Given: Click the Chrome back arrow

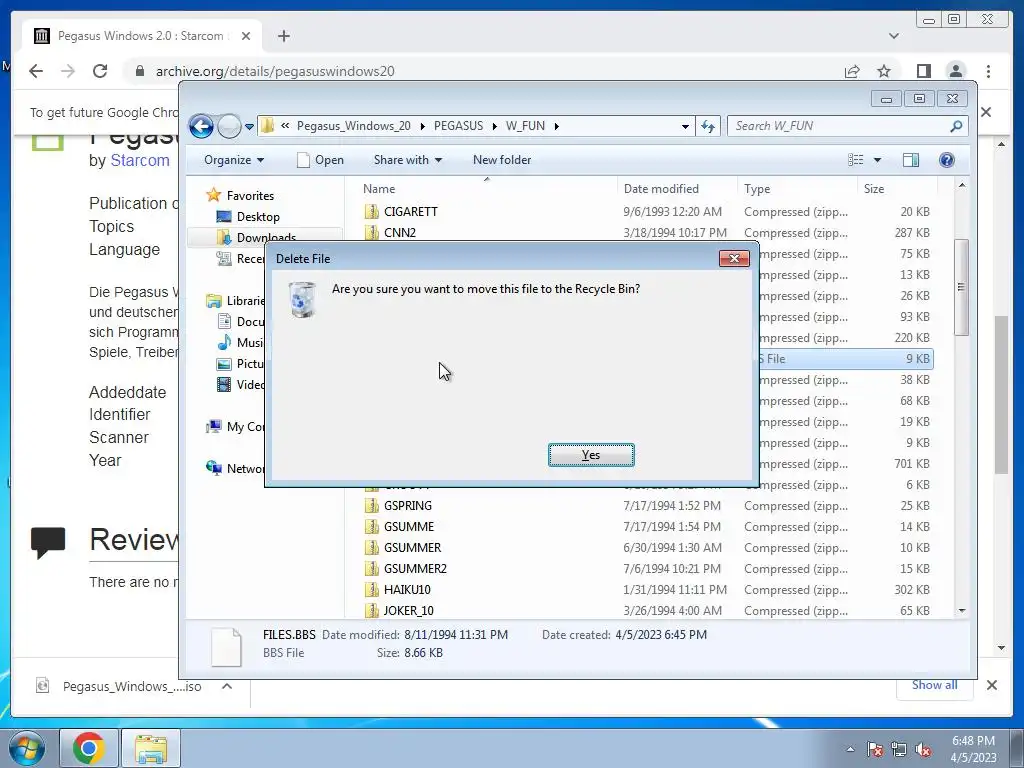Looking at the screenshot, I should tap(36, 71).
